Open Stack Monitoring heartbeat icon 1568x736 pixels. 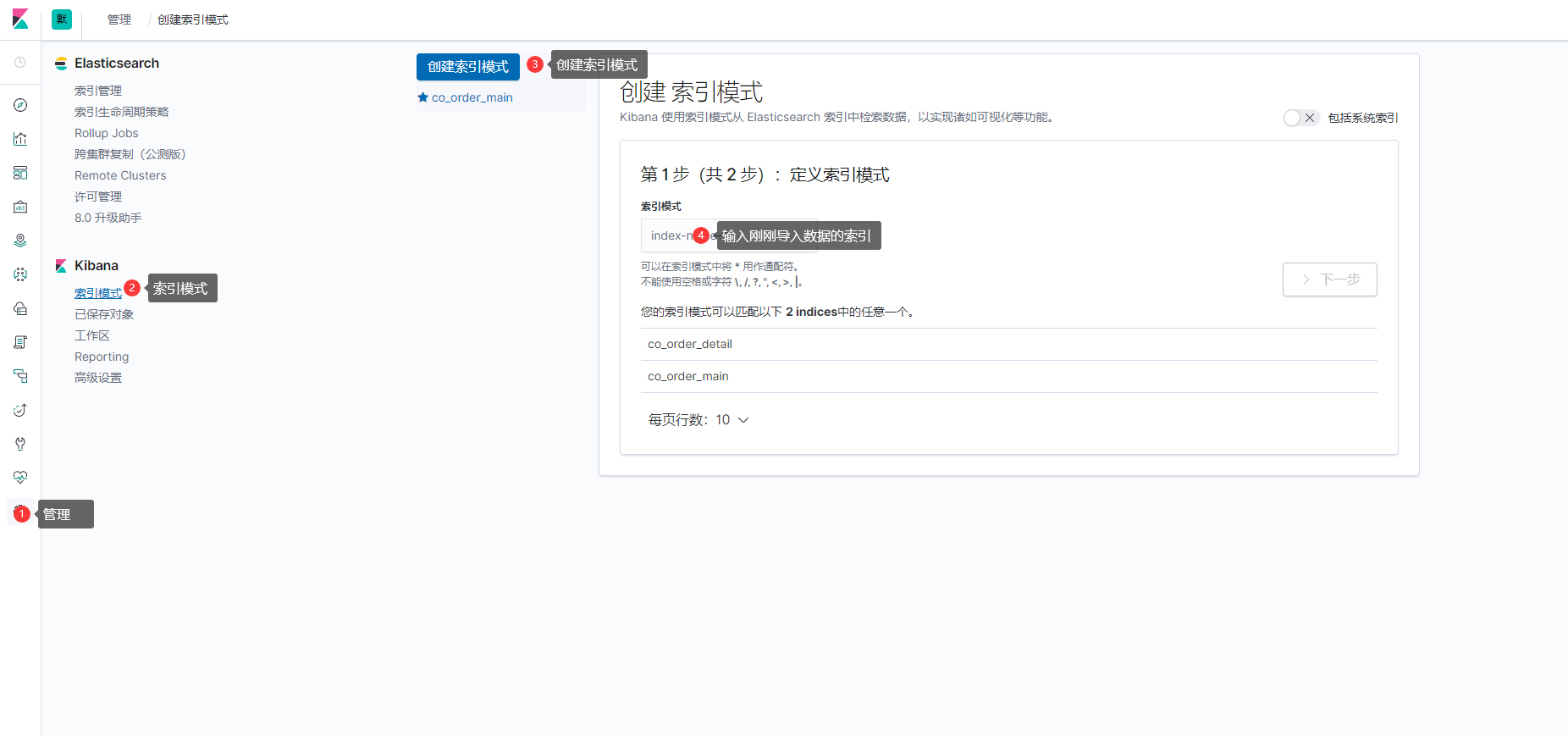pos(20,478)
